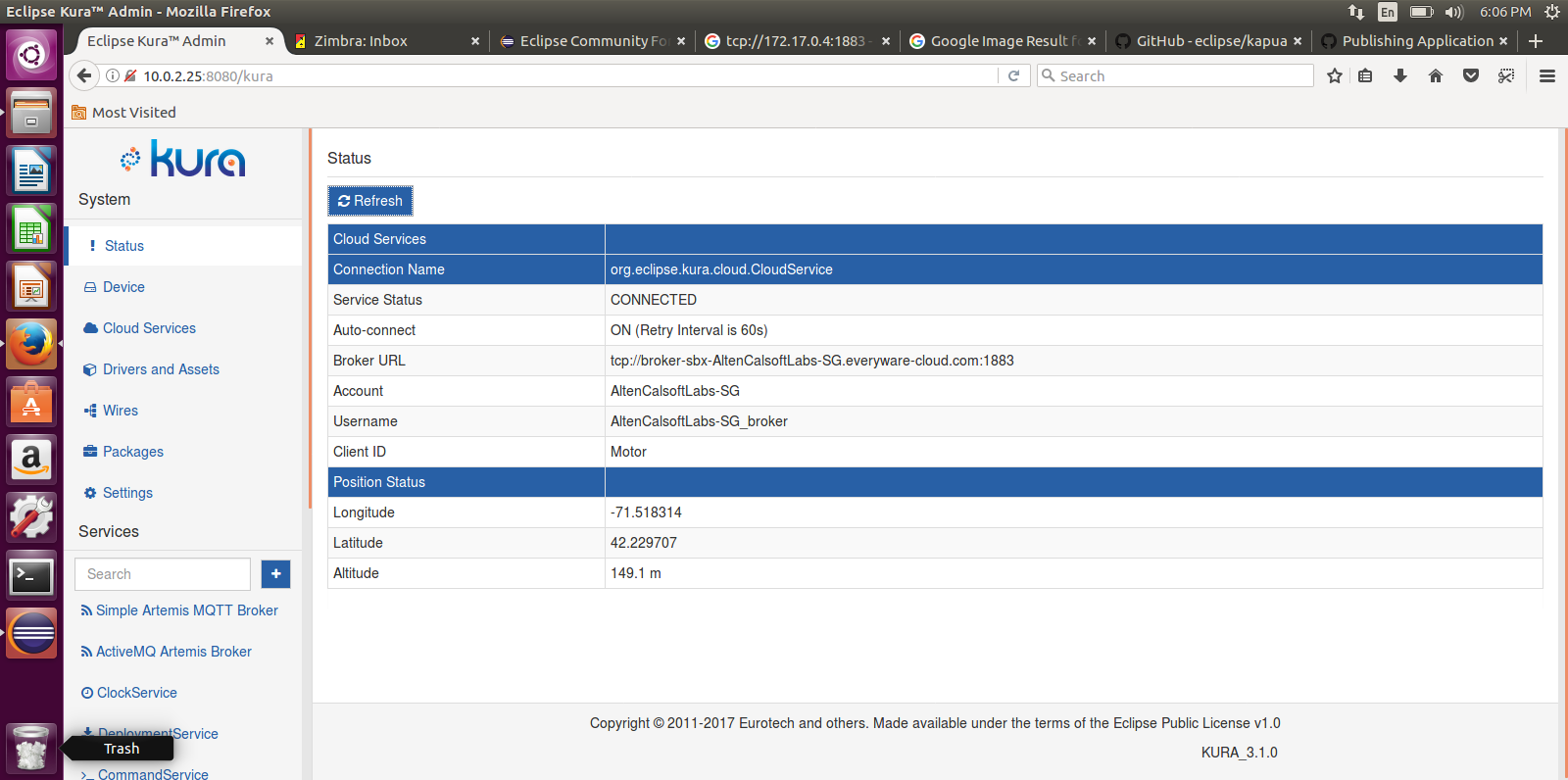Click the Connection Name header cell
This screenshot has height=780, width=1568.
(x=466, y=269)
